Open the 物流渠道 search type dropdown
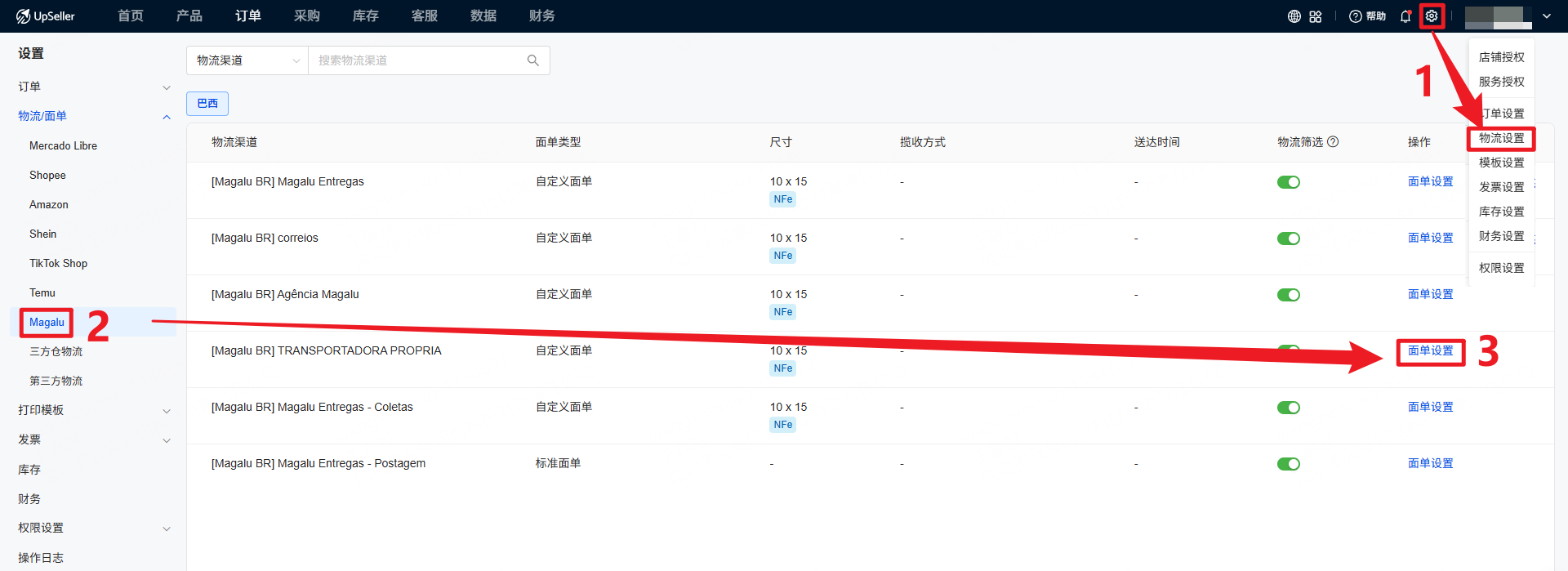 pos(247,60)
